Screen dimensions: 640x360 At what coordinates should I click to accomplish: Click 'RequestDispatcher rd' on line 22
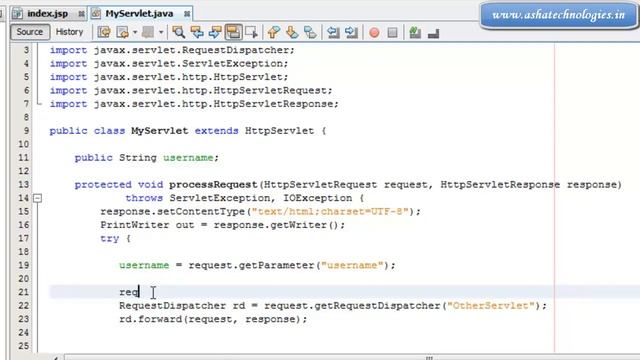[x=182, y=306]
